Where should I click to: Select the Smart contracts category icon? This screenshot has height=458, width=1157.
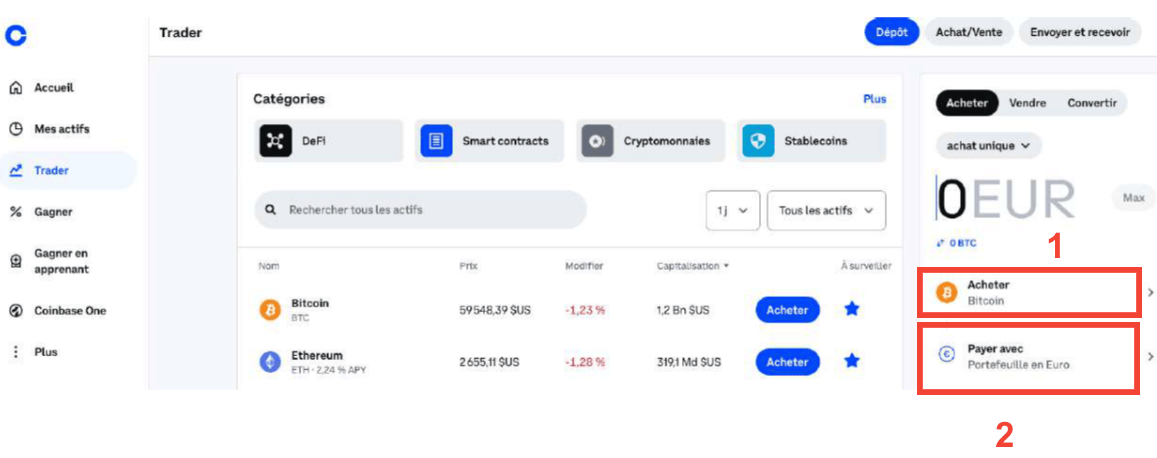pos(436,141)
